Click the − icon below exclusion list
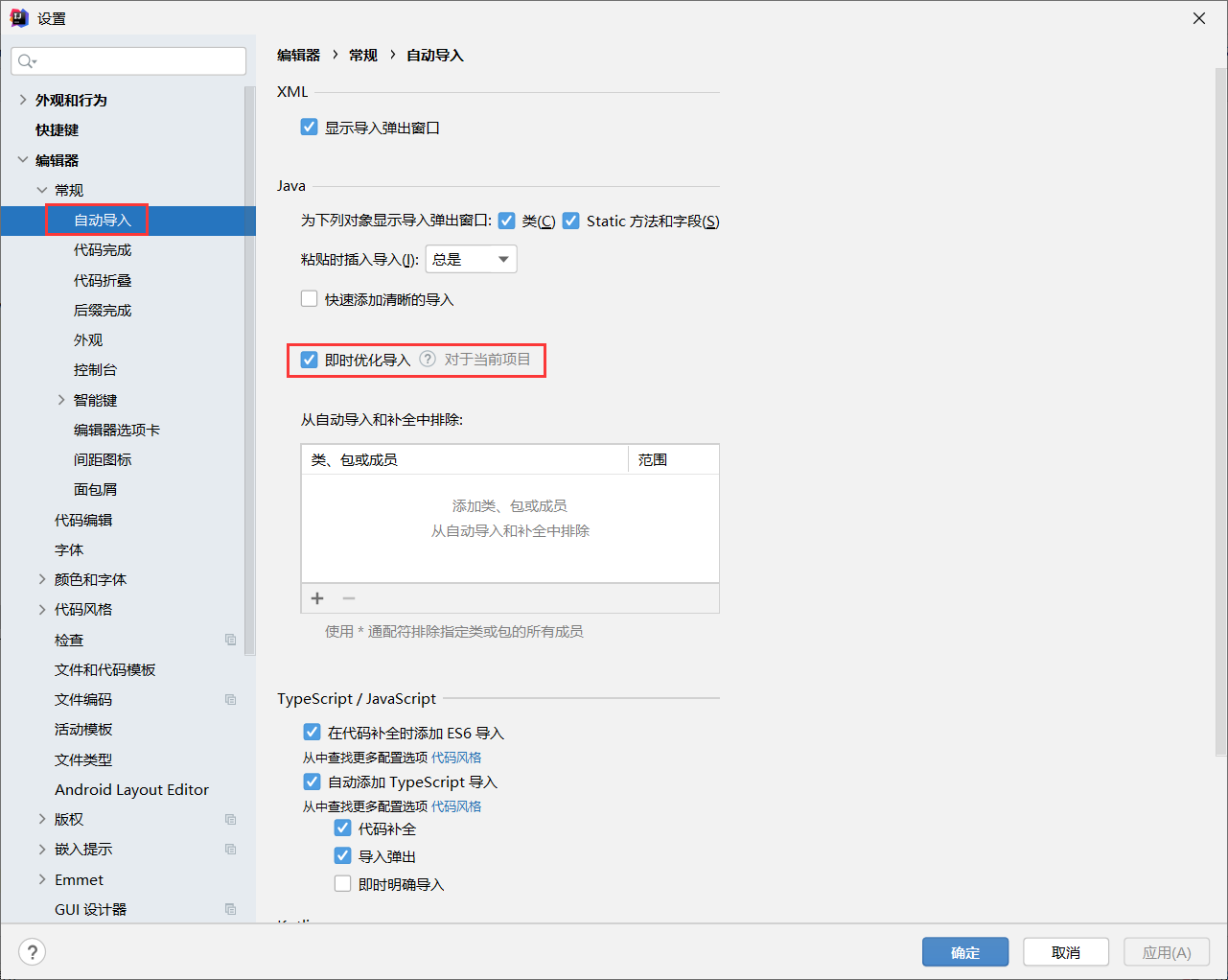Screen dimensions: 1228x980 [348, 597]
